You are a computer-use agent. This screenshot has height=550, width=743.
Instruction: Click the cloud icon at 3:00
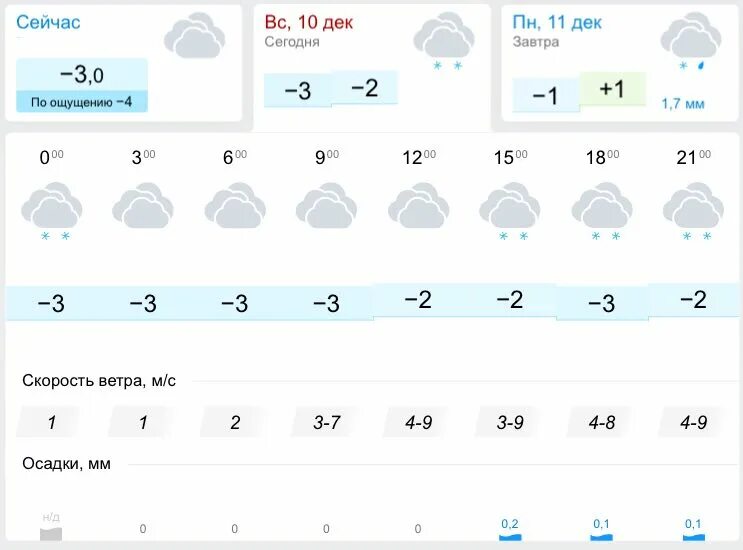tap(143, 206)
